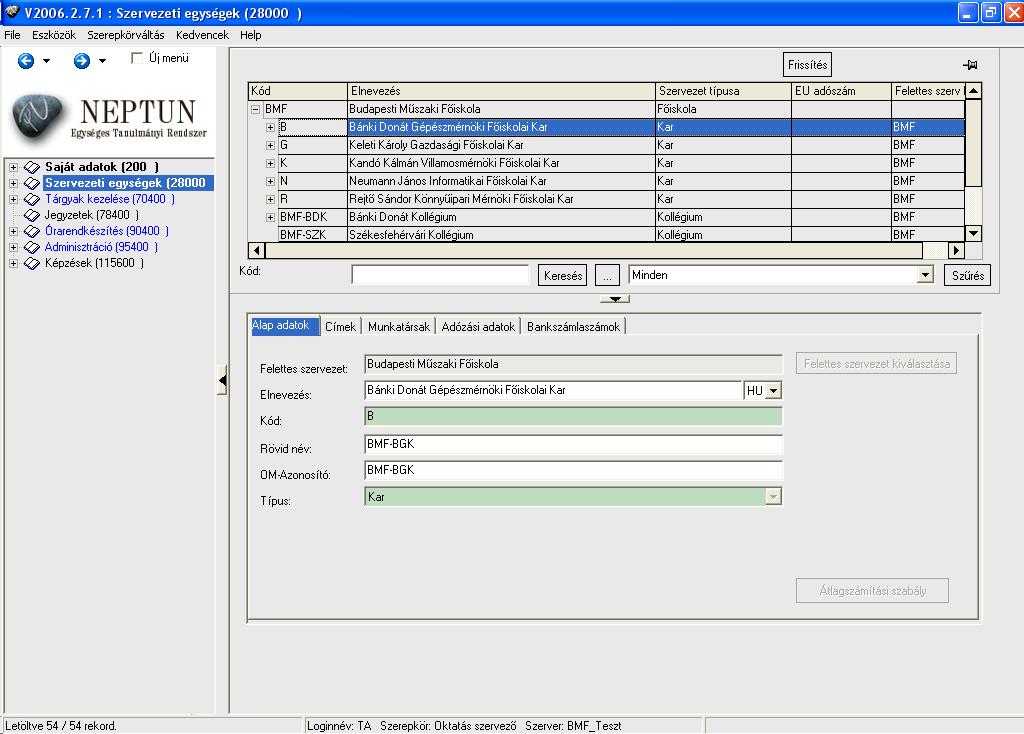Expand the BMF-BDK Bánki Donát Kollégium row
This screenshot has width=1024, height=734.
[x=270, y=217]
